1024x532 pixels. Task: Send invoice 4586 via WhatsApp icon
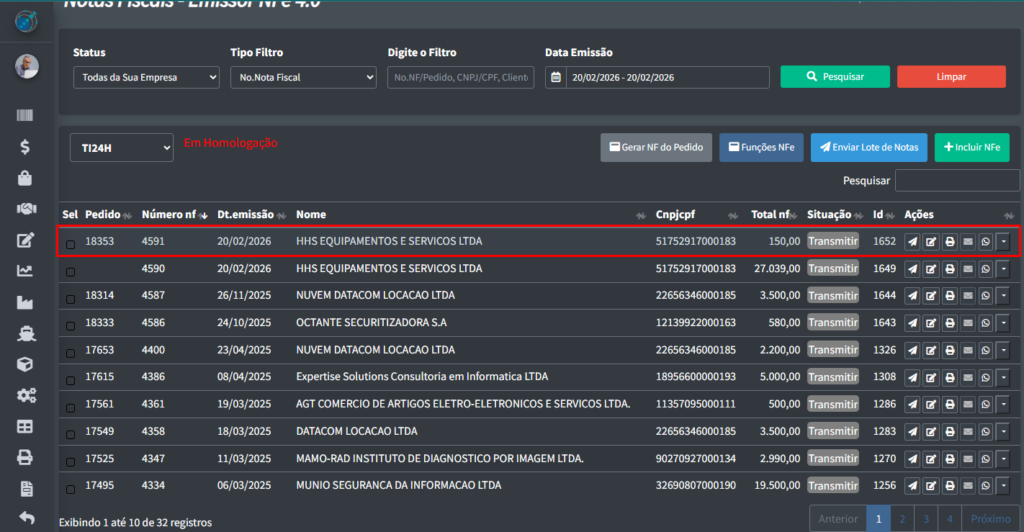coord(985,323)
